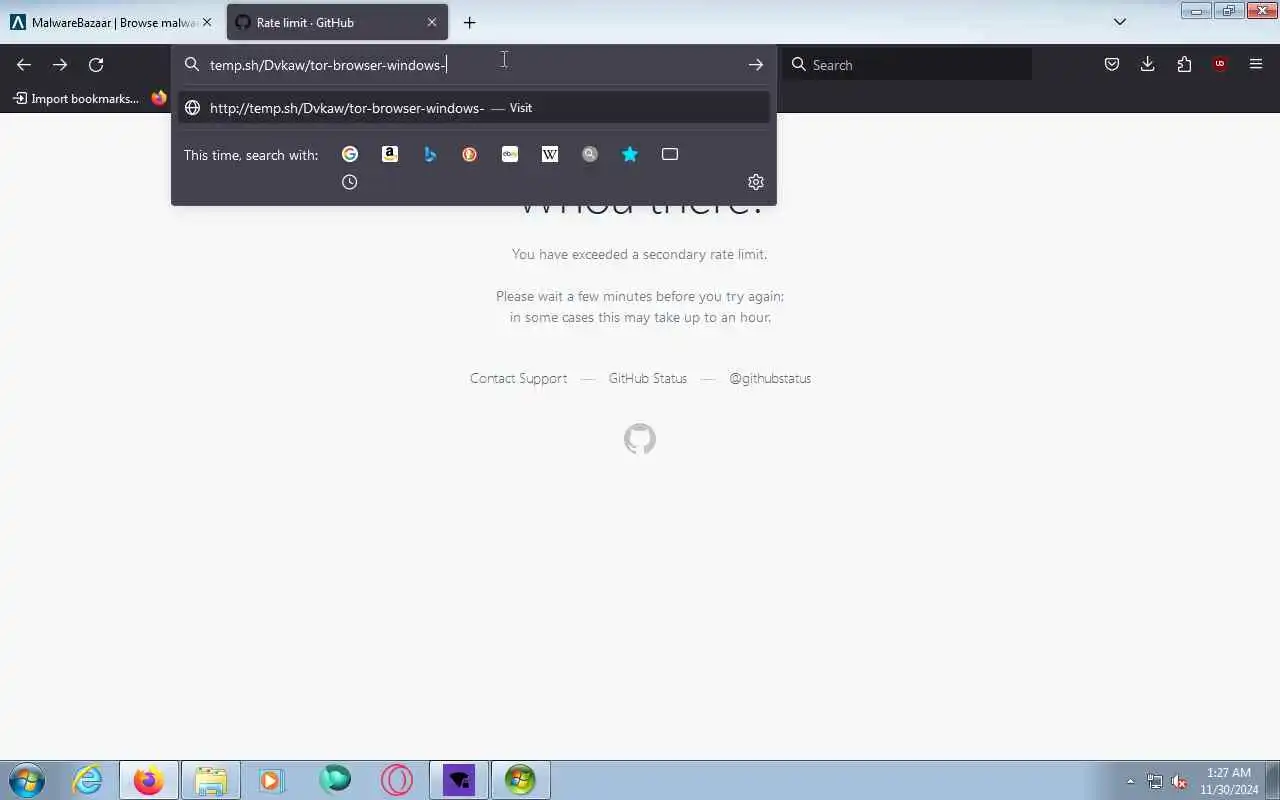This screenshot has height=800, width=1280.
Task: Search with Bing this time
Action: [x=430, y=154]
